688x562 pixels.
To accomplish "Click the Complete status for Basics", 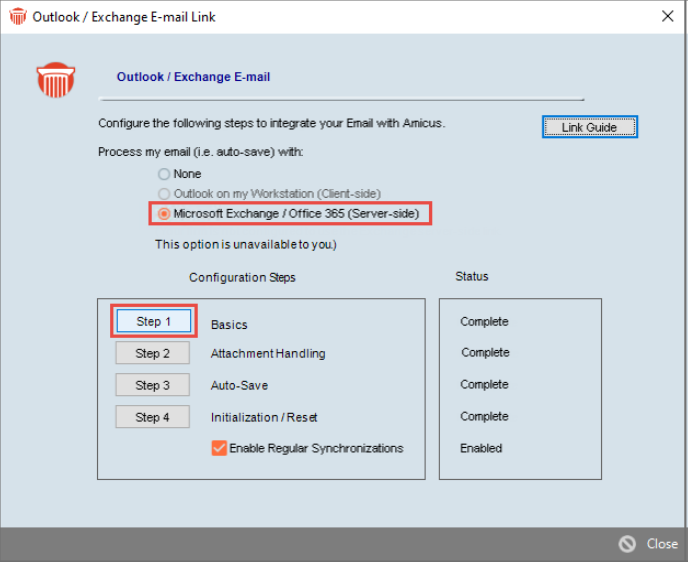I will pos(484,322).
